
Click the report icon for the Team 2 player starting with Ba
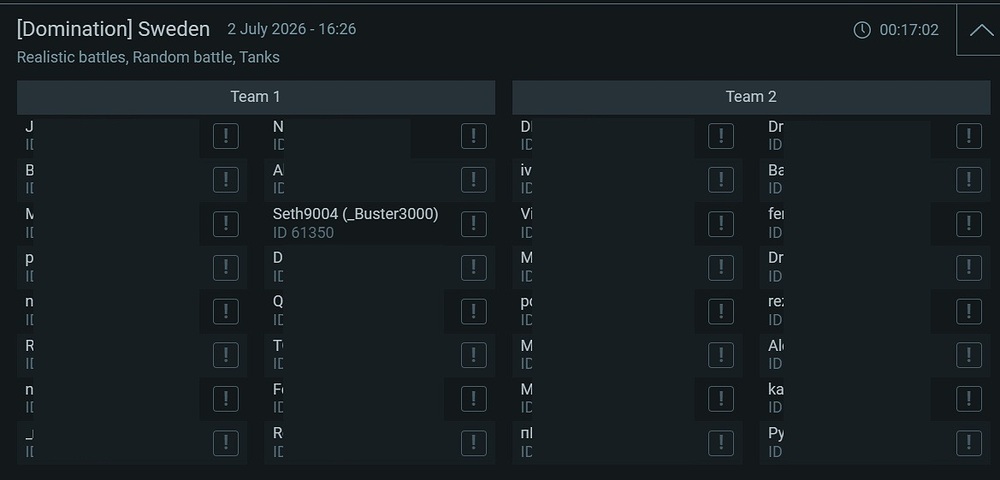tap(969, 180)
